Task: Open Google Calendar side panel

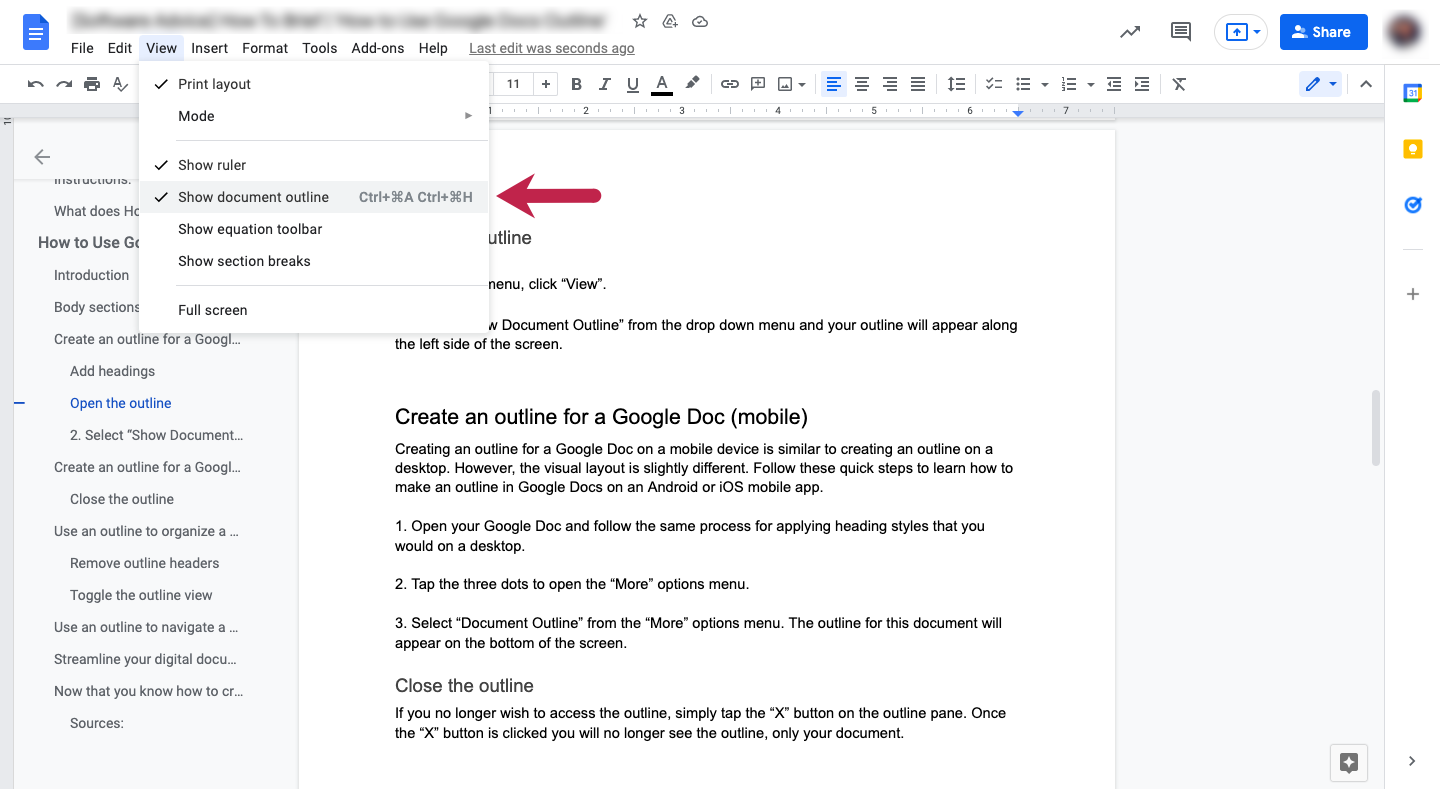Action: coord(1412,92)
